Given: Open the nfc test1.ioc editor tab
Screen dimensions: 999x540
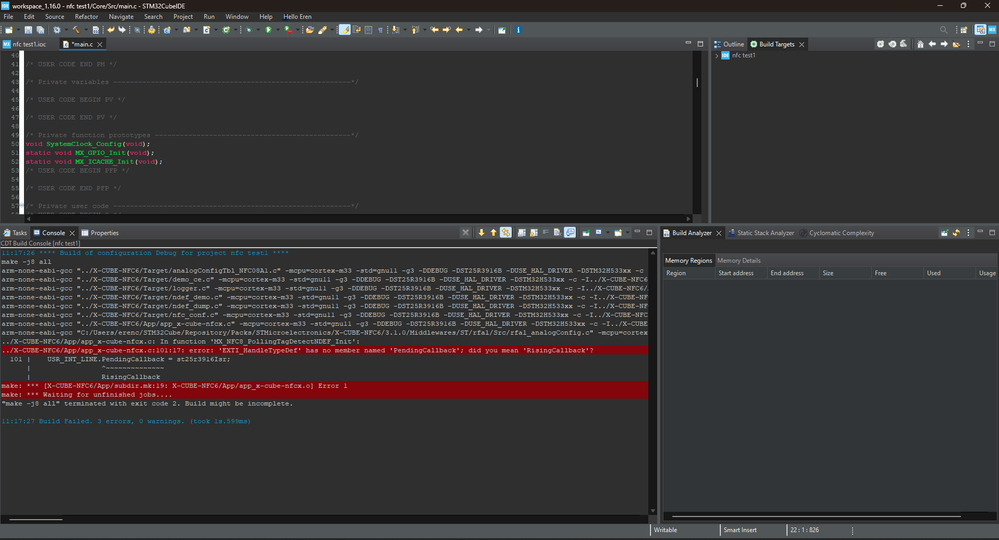Looking at the screenshot, I should click(x=25, y=44).
